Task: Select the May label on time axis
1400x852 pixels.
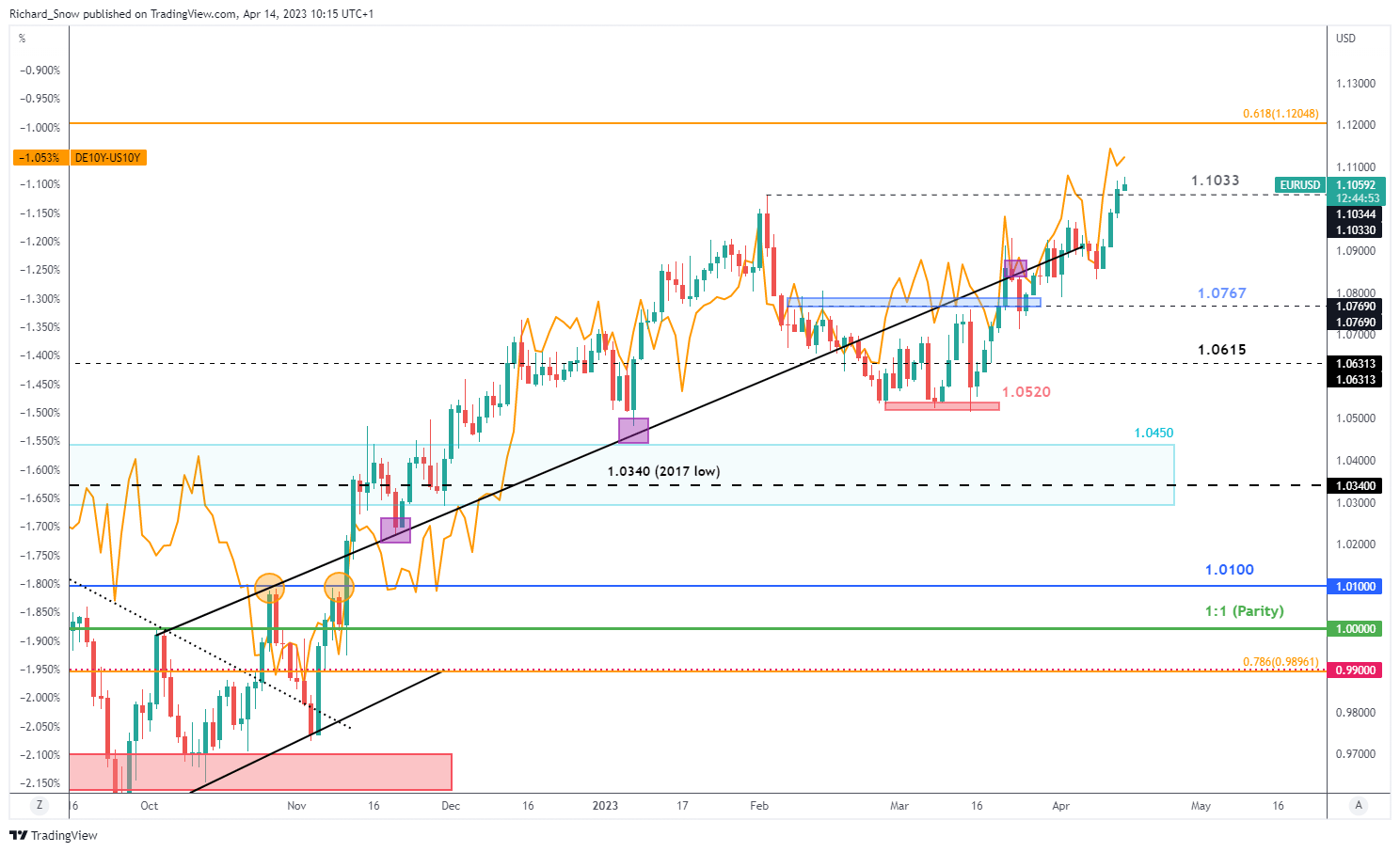Action: 1201,806
